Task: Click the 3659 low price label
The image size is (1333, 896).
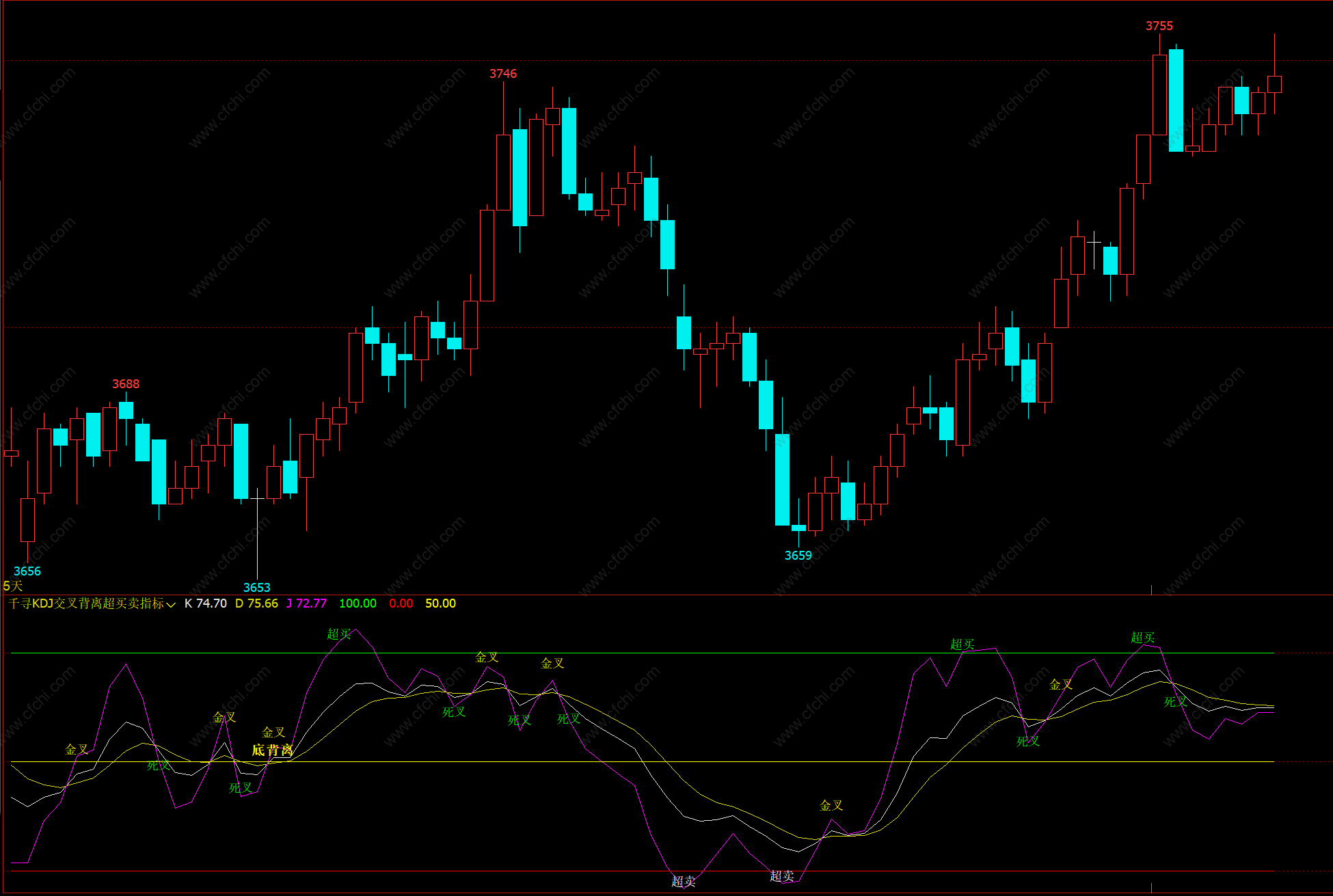Action: [798, 556]
